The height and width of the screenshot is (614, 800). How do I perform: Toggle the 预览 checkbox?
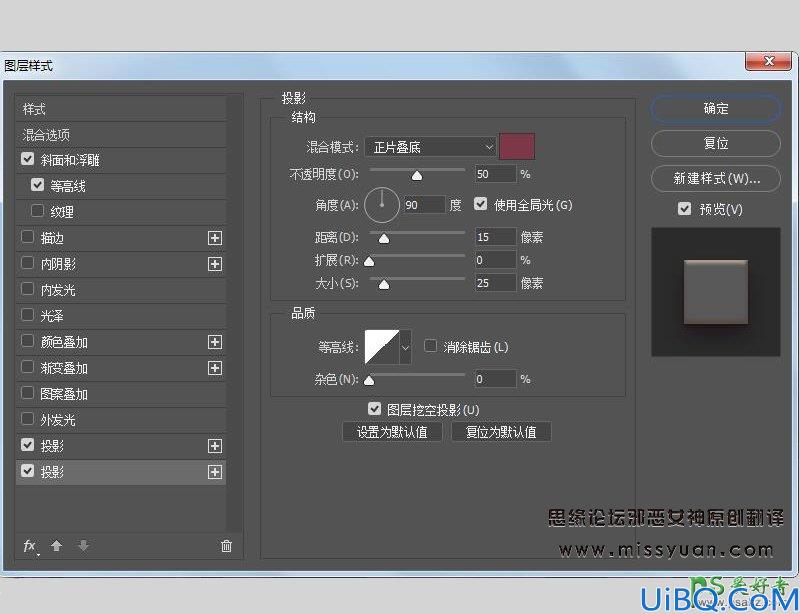pos(685,209)
